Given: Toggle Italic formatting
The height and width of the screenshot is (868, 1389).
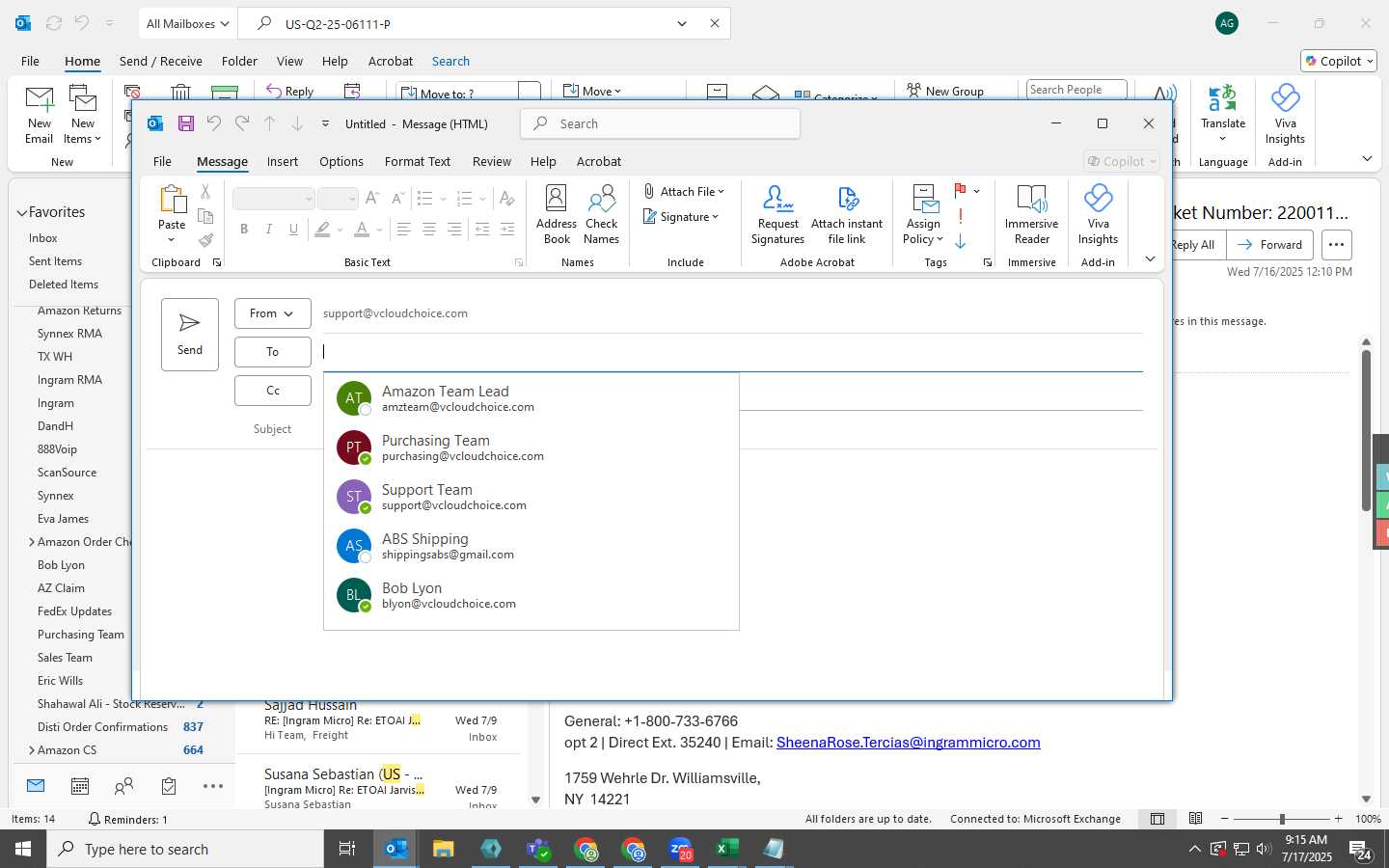Looking at the screenshot, I should click(269, 230).
